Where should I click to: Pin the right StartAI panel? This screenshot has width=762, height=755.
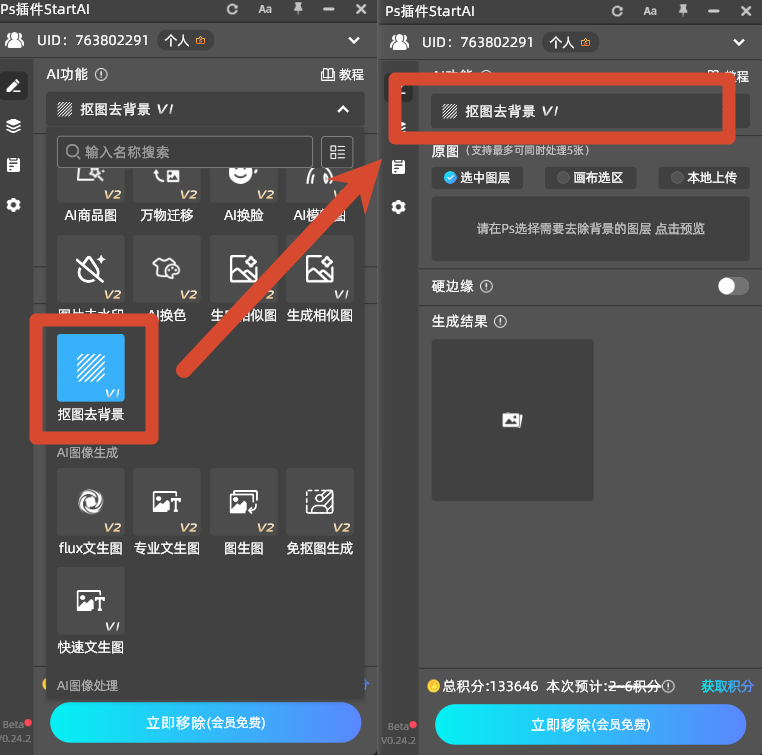pyautogui.click(x=683, y=11)
